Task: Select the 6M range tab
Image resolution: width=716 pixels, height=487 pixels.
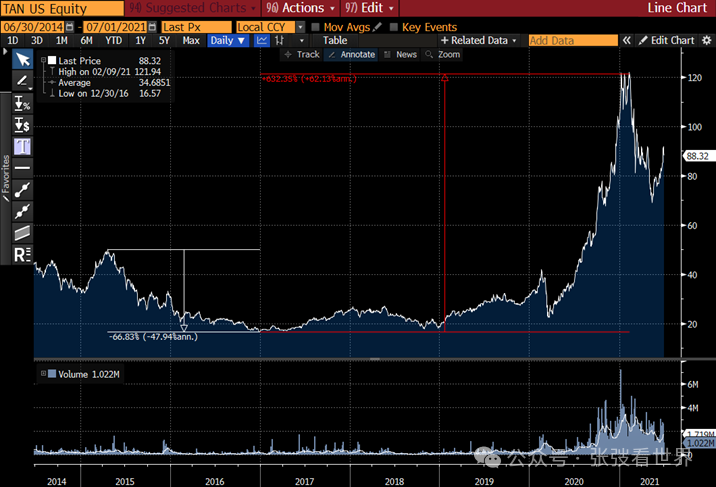Action: tap(86, 40)
